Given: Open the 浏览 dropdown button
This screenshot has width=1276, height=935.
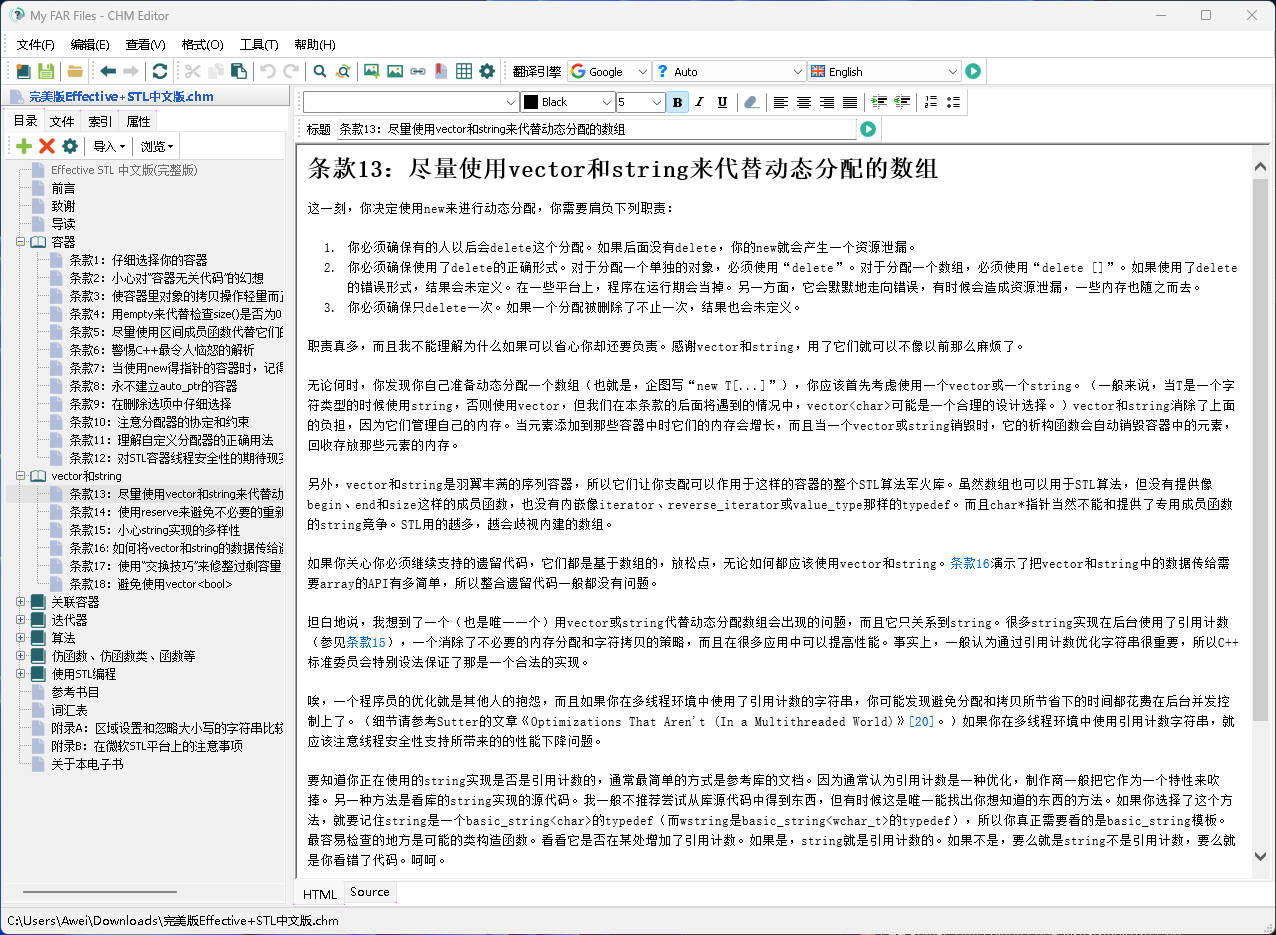Looking at the screenshot, I should coord(158,146).
